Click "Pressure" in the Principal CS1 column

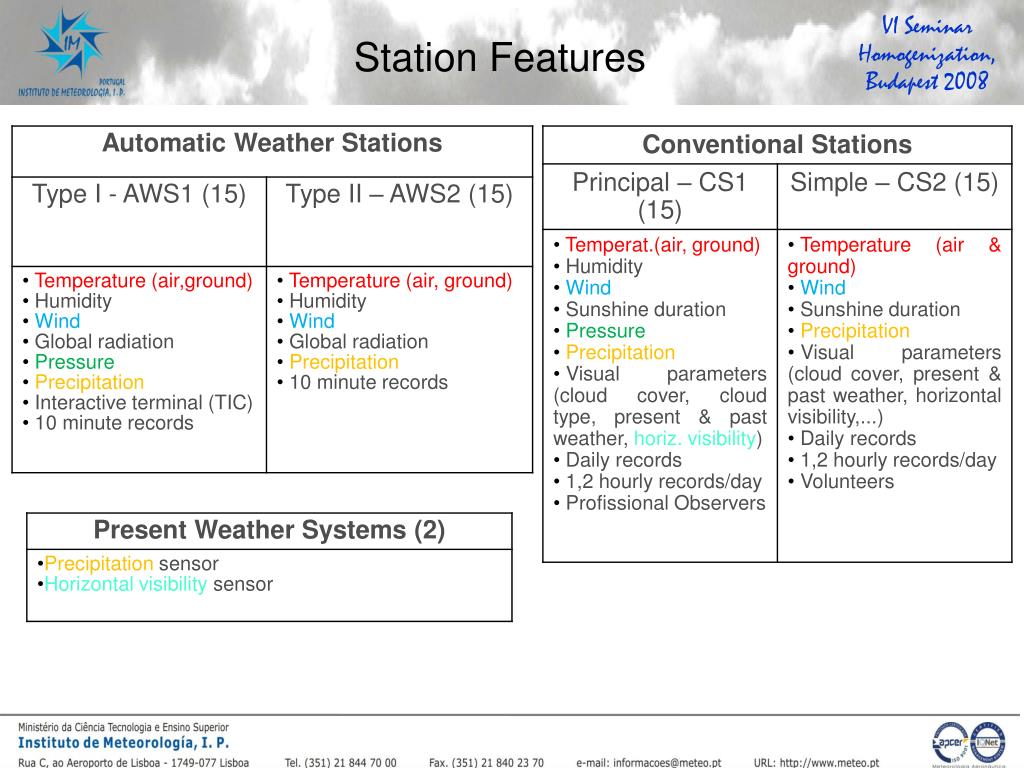click(605, 331)
